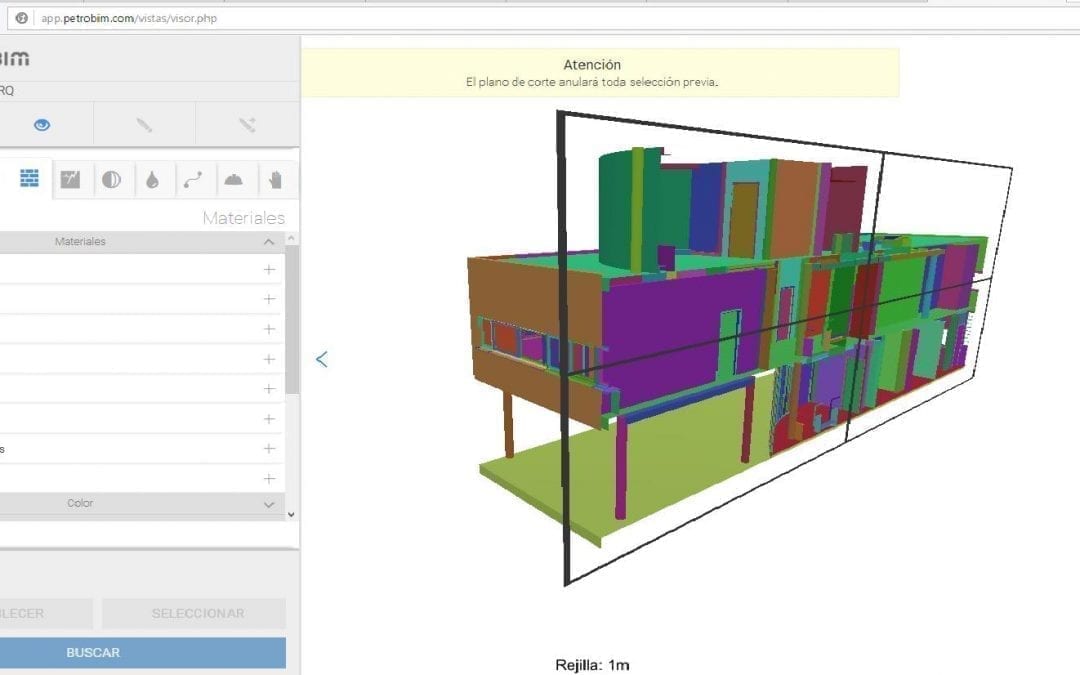Select the brick Materiales filter icon
The height and width of the screenshot is (675, 1080).
(x=28, y=179)
